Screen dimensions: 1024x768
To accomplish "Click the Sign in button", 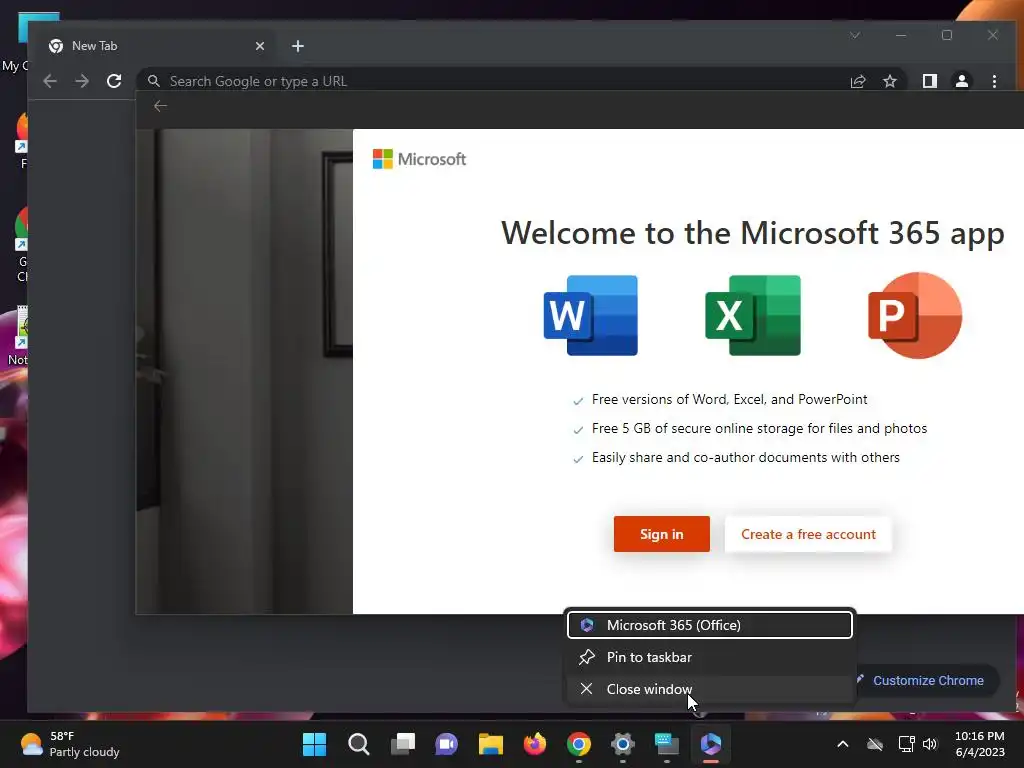I will tap(662, 534).
